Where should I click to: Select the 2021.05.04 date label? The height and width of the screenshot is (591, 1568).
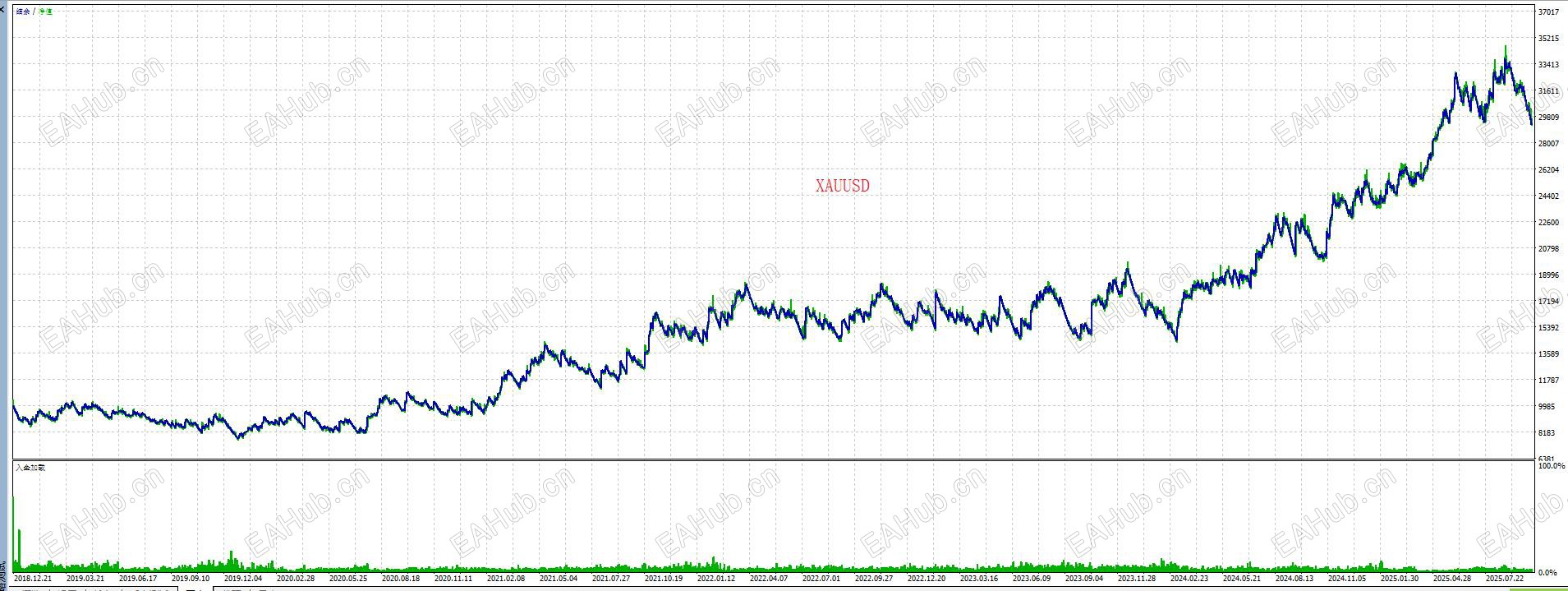pyautogui.click(x=559, y=579)
